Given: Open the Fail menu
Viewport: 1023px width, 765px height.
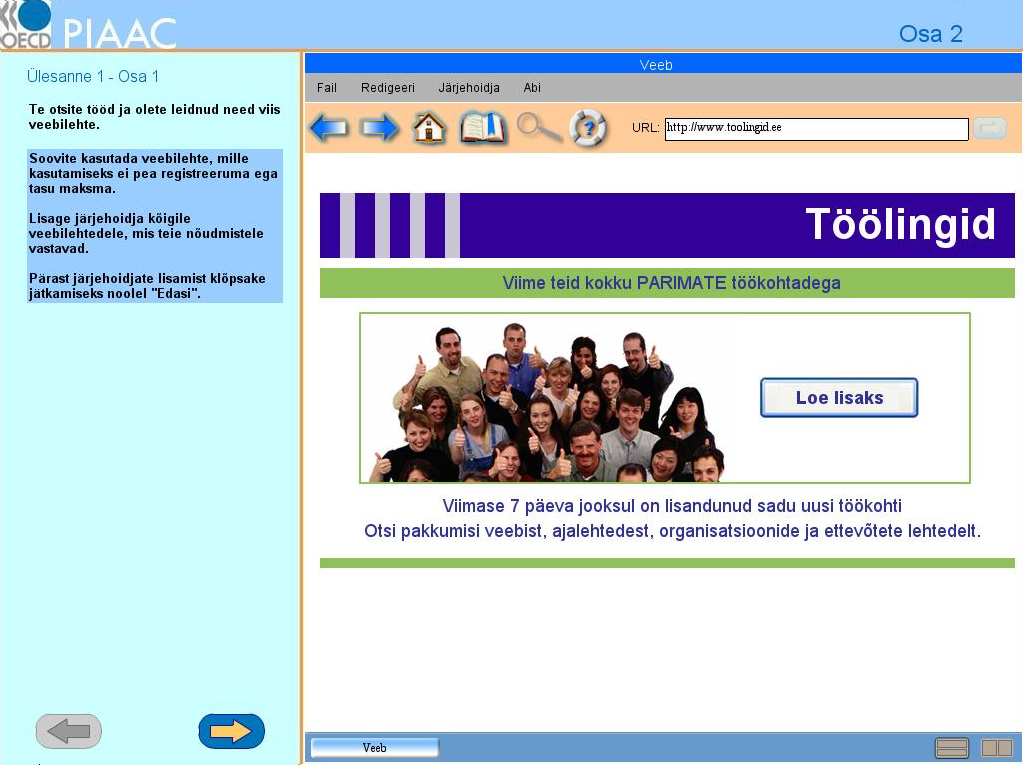Looking at the screenshot, I should [x=327, y=87].
